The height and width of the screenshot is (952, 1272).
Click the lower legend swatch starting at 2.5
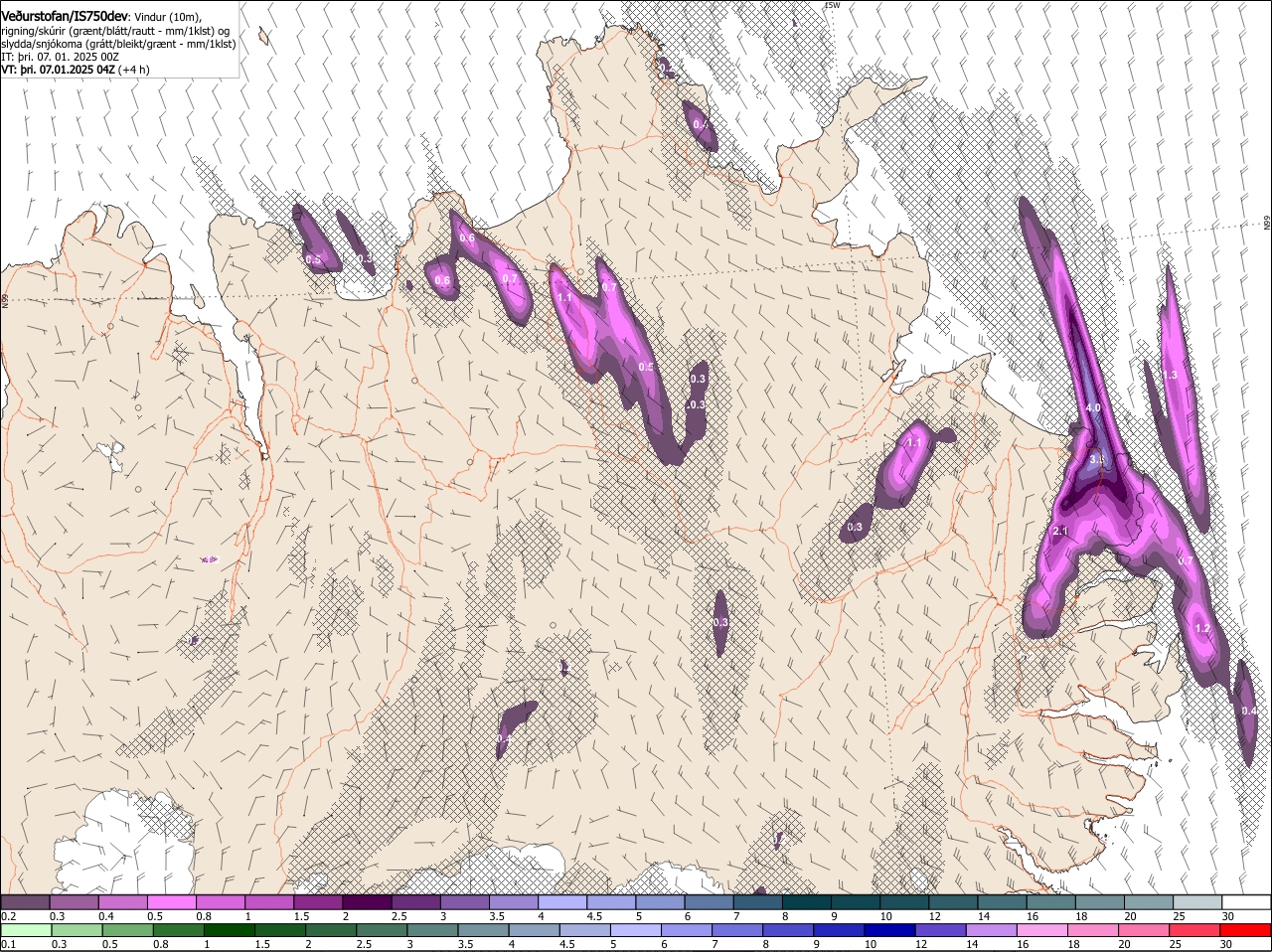[x=381, y=931]
